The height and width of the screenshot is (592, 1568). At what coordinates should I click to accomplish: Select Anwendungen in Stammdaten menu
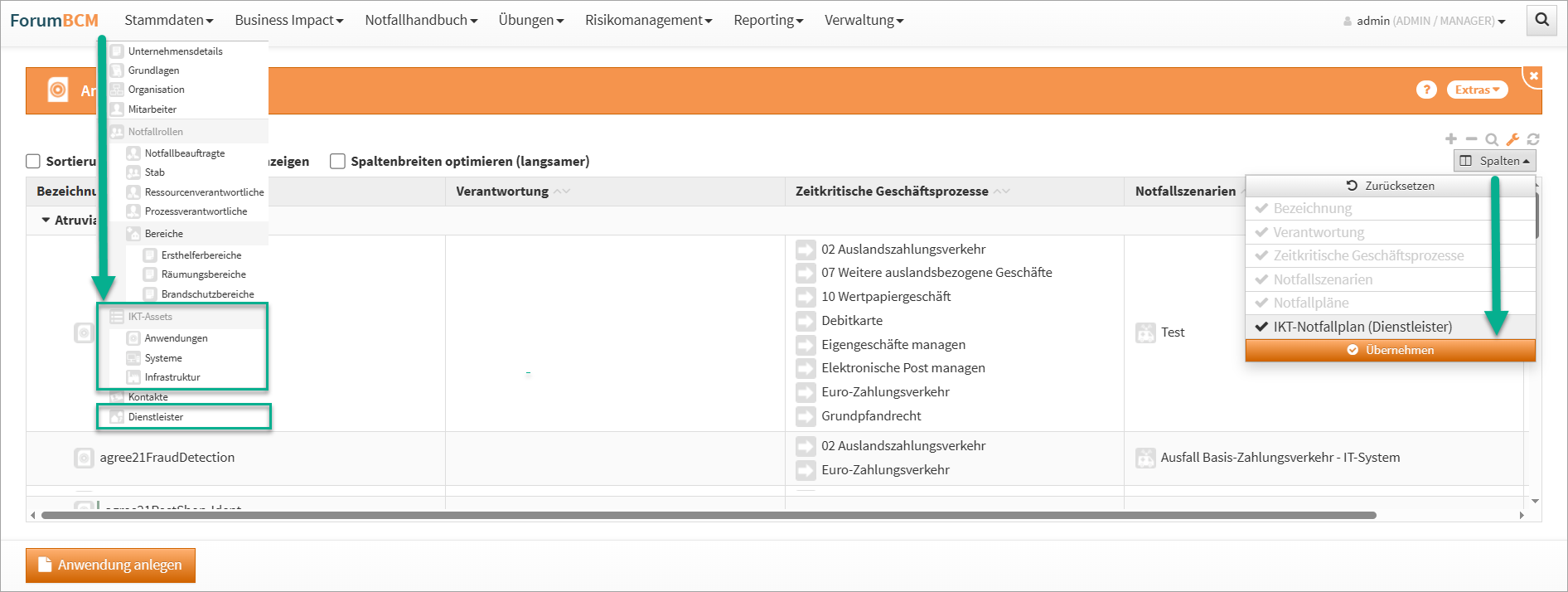point(176,338)
